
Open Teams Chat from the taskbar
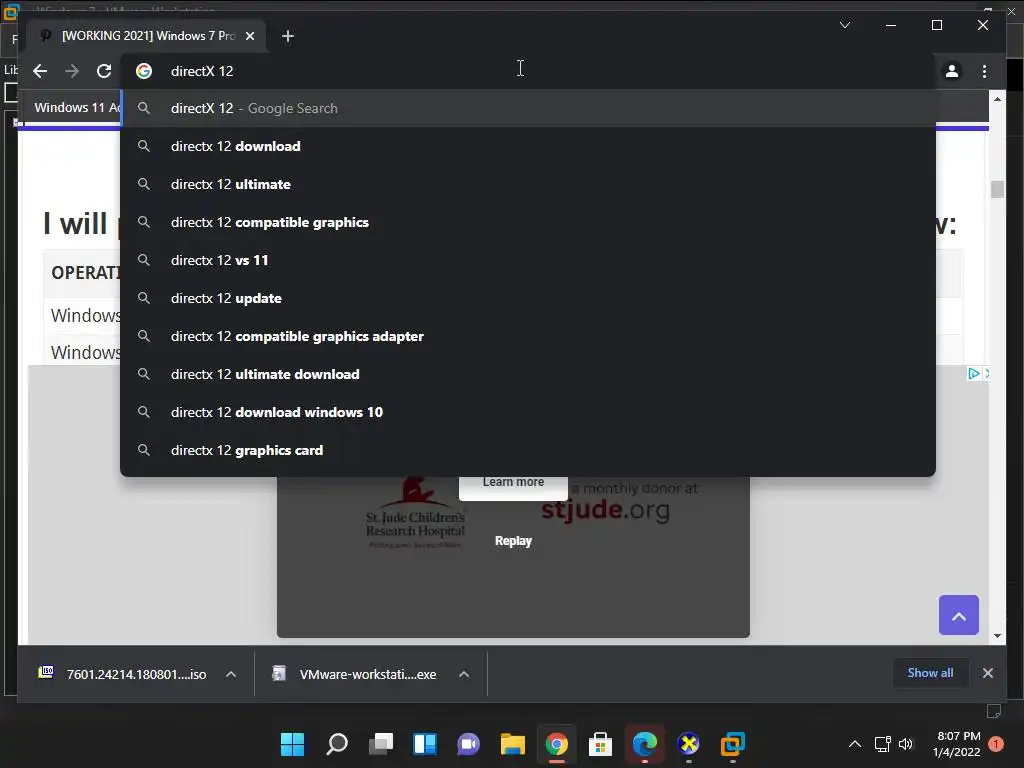coord(468,744)
